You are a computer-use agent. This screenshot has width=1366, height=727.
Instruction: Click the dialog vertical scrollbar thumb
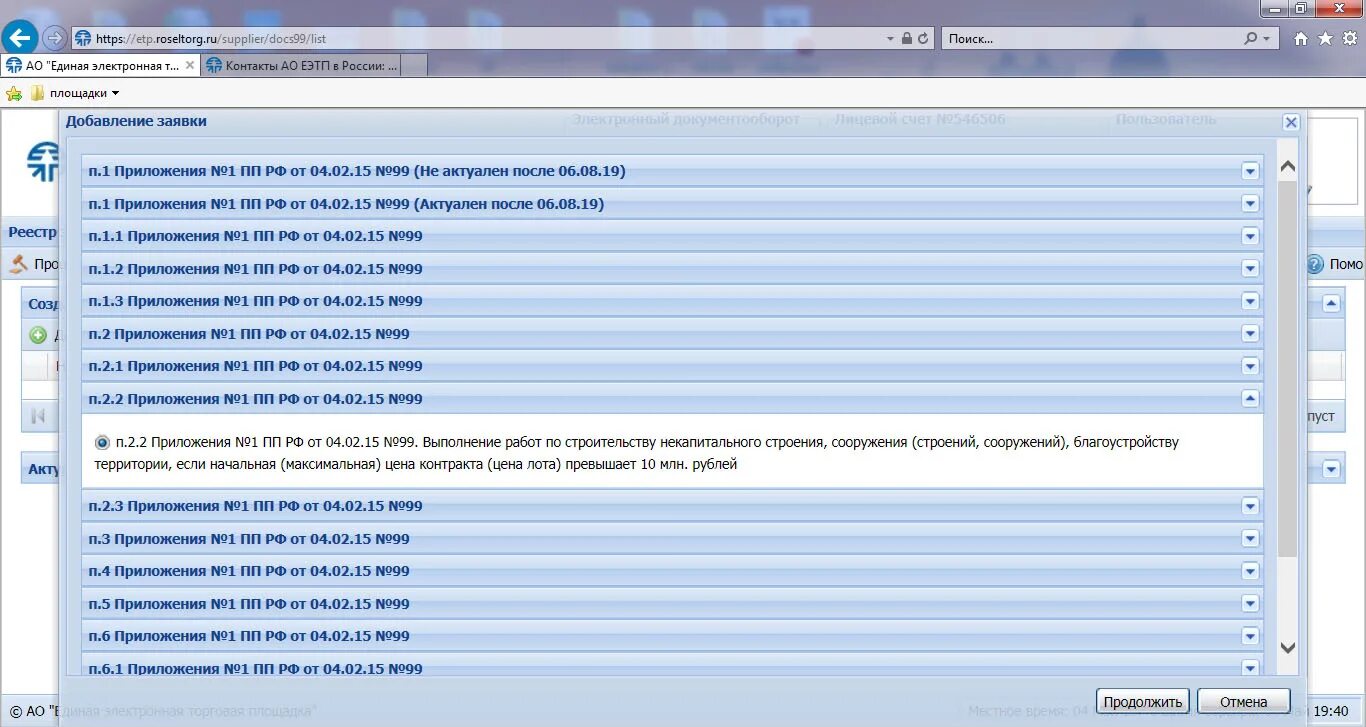1288,370
